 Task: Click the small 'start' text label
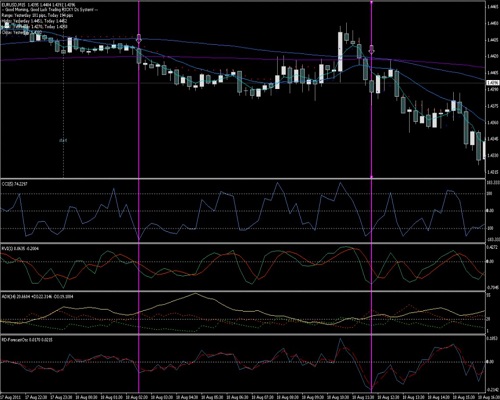pyautogui.click(x=63, y=140)
